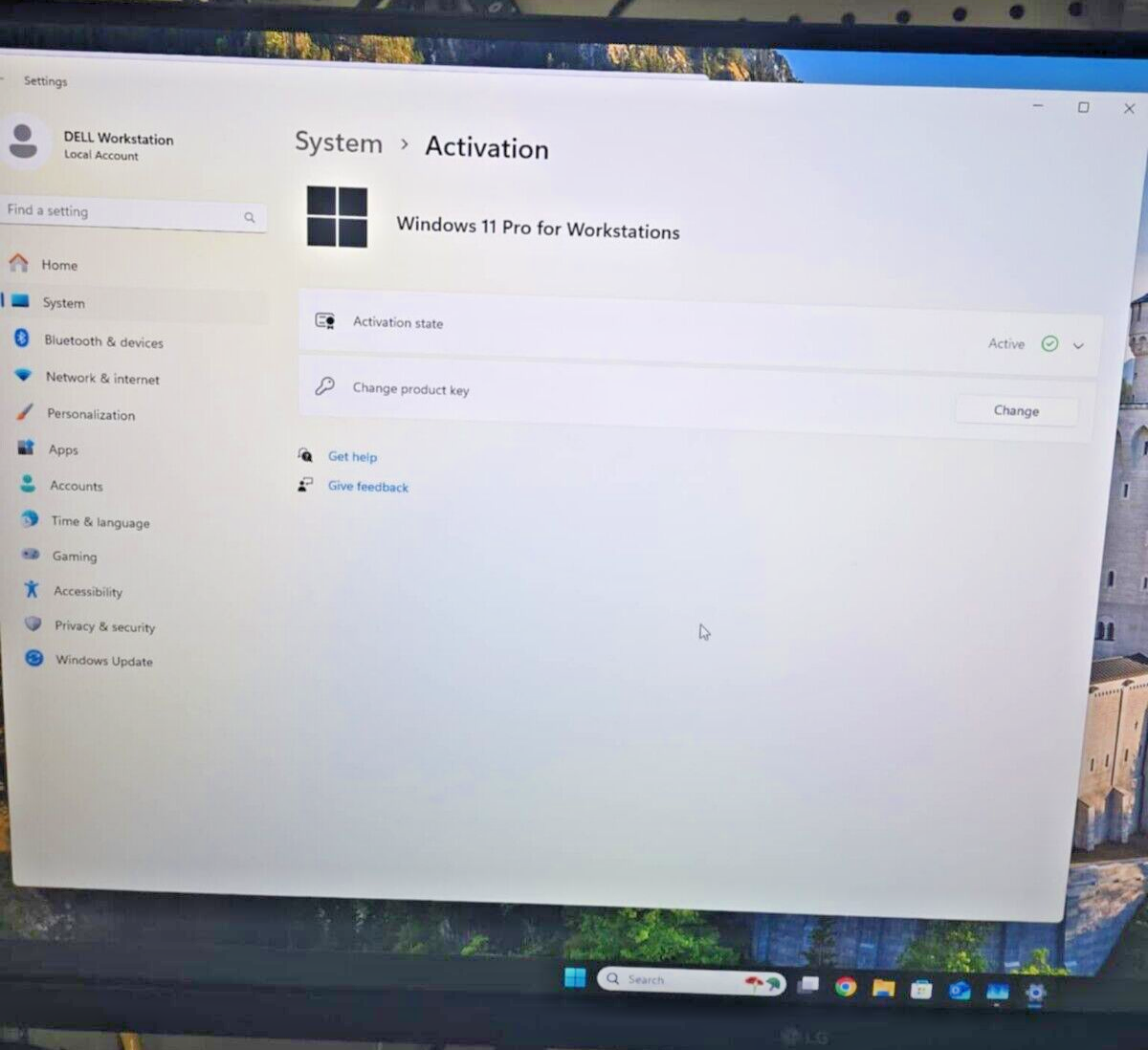1148x1050 pixels.
Task: Click the Change product key button
Action: [1016, 410]
